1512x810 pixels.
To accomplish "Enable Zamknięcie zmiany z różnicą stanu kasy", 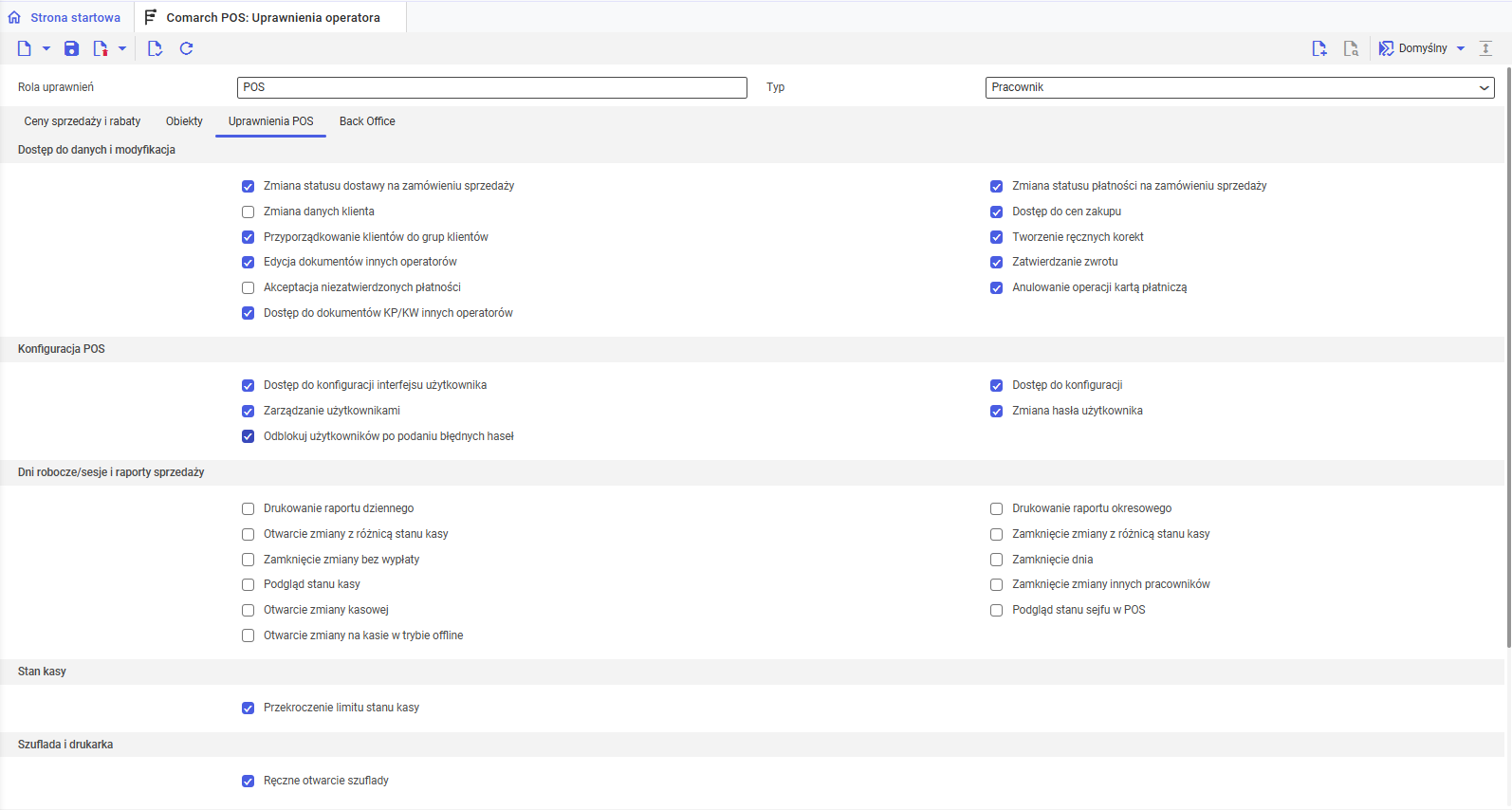I will coord(997,535).
